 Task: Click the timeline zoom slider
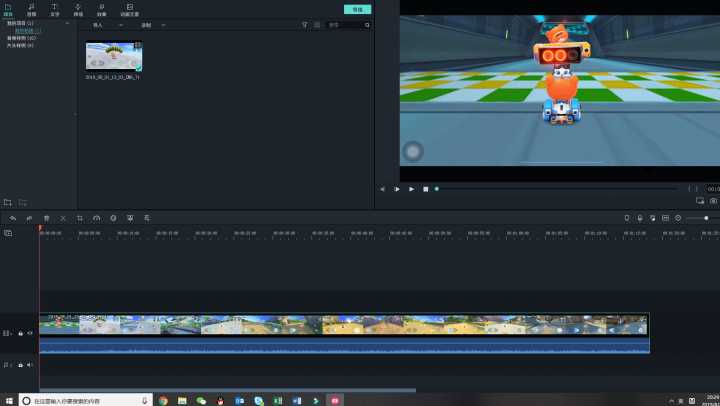click(x=706, y=218)
